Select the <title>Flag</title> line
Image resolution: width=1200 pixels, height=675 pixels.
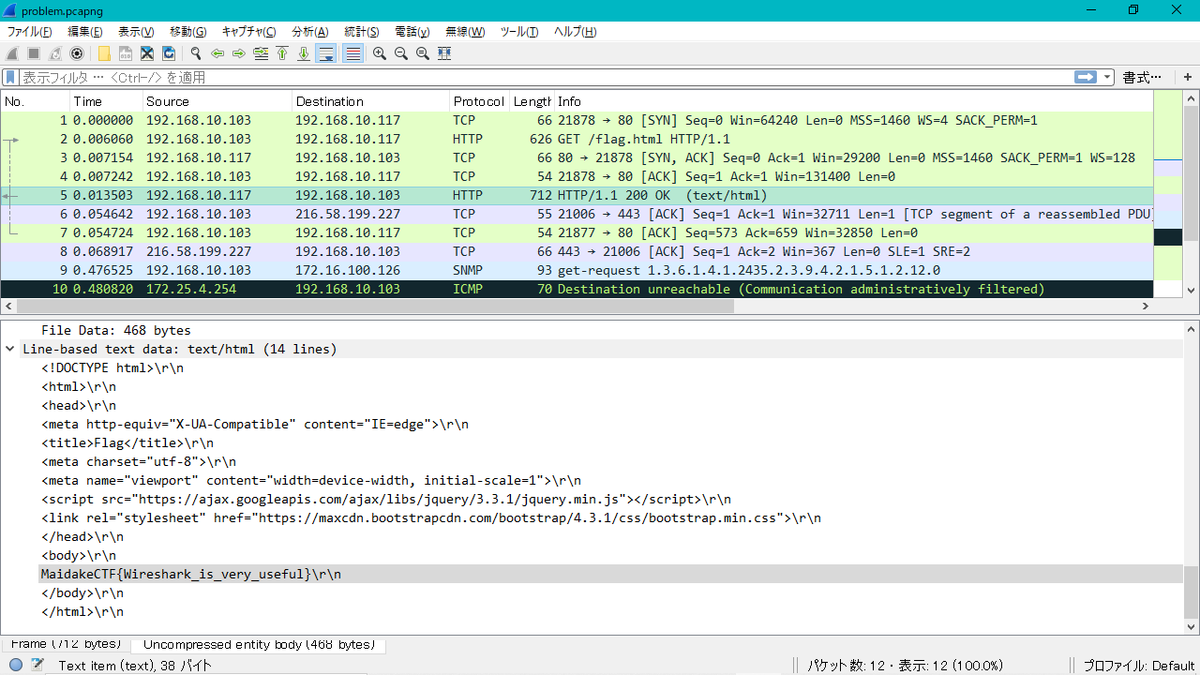coord(128,443)
